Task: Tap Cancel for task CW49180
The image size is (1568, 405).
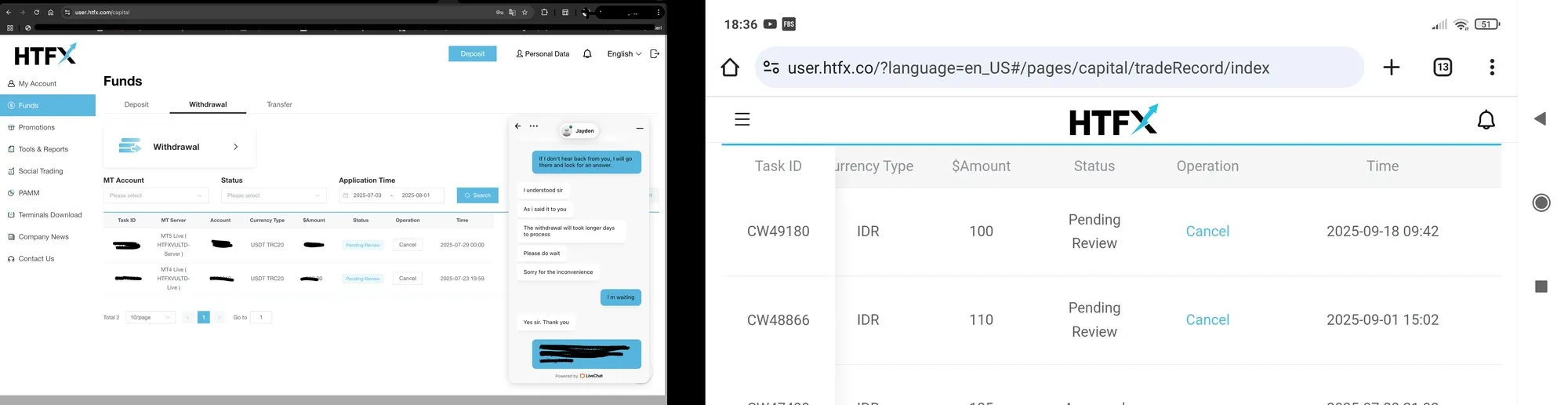Action: point(1207,232)
